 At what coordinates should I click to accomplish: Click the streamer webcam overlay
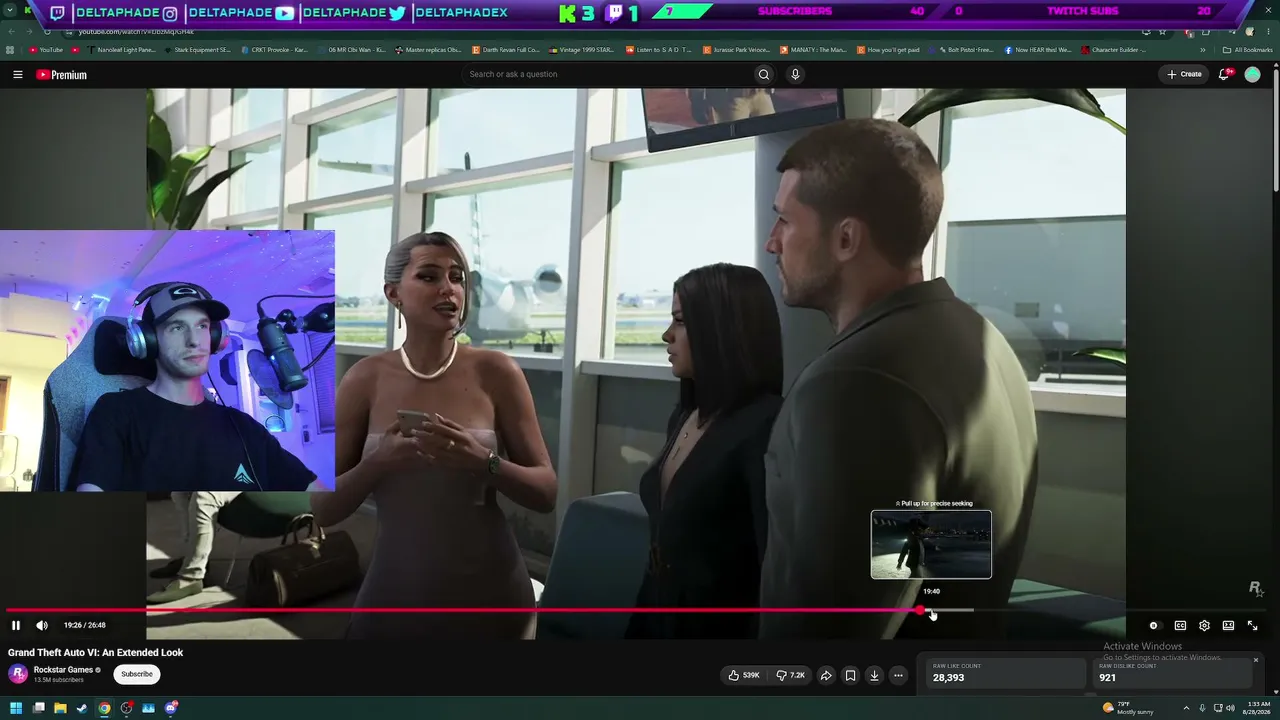pos(167,360)
